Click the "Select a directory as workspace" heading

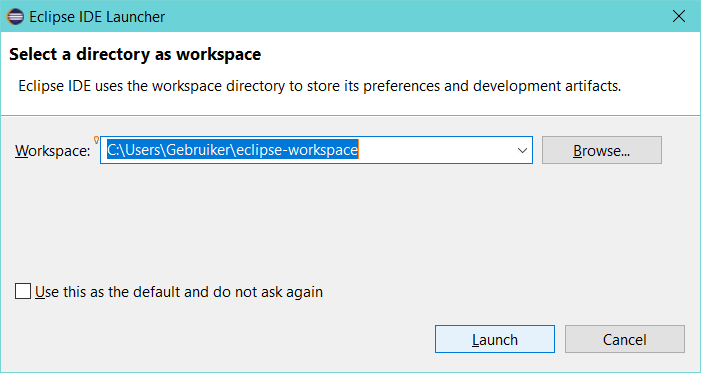pos(135,55)
